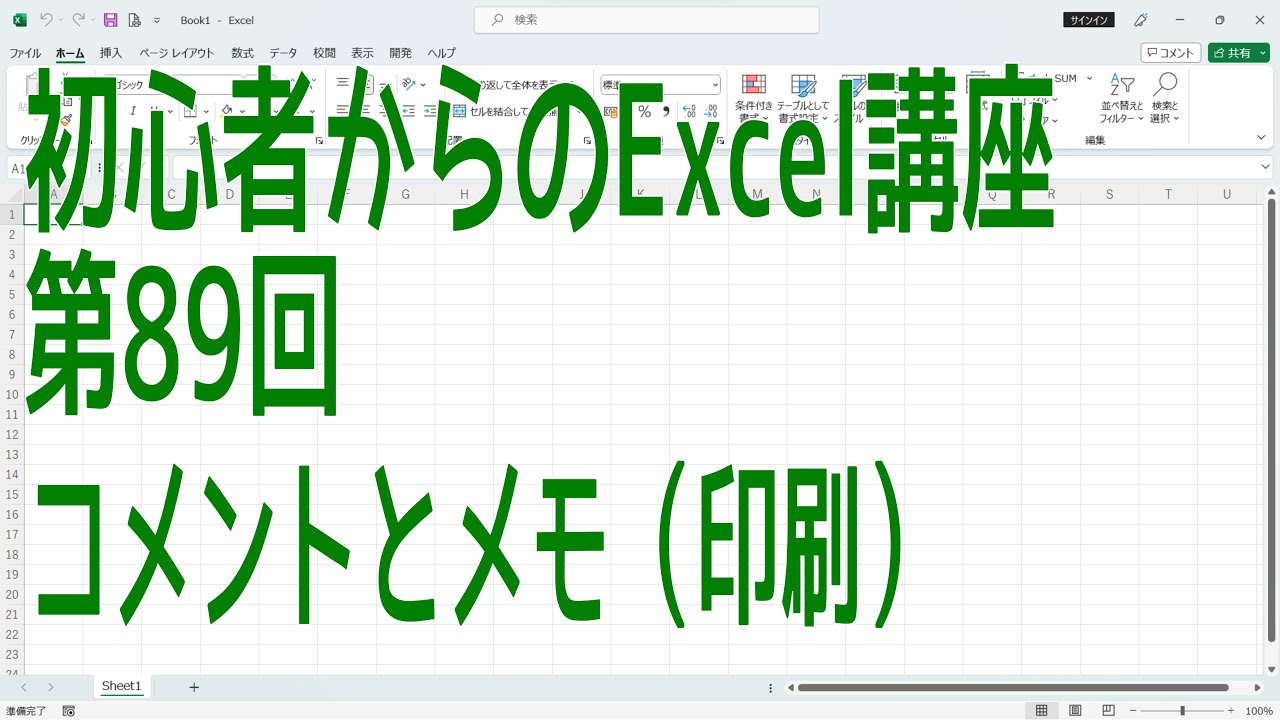1280x720 pixels.
Task: Open the number format combo box
Action: (660, 85)
